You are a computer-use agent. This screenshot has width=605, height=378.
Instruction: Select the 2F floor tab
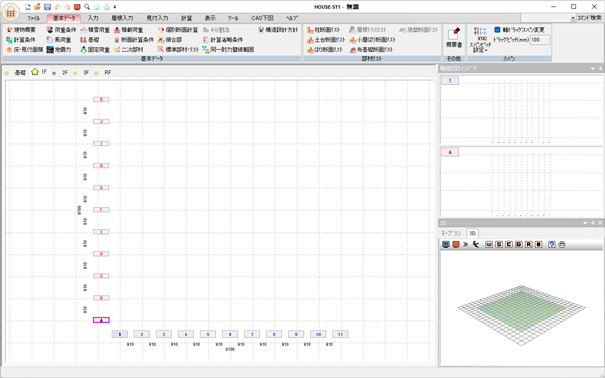[61, 73]
